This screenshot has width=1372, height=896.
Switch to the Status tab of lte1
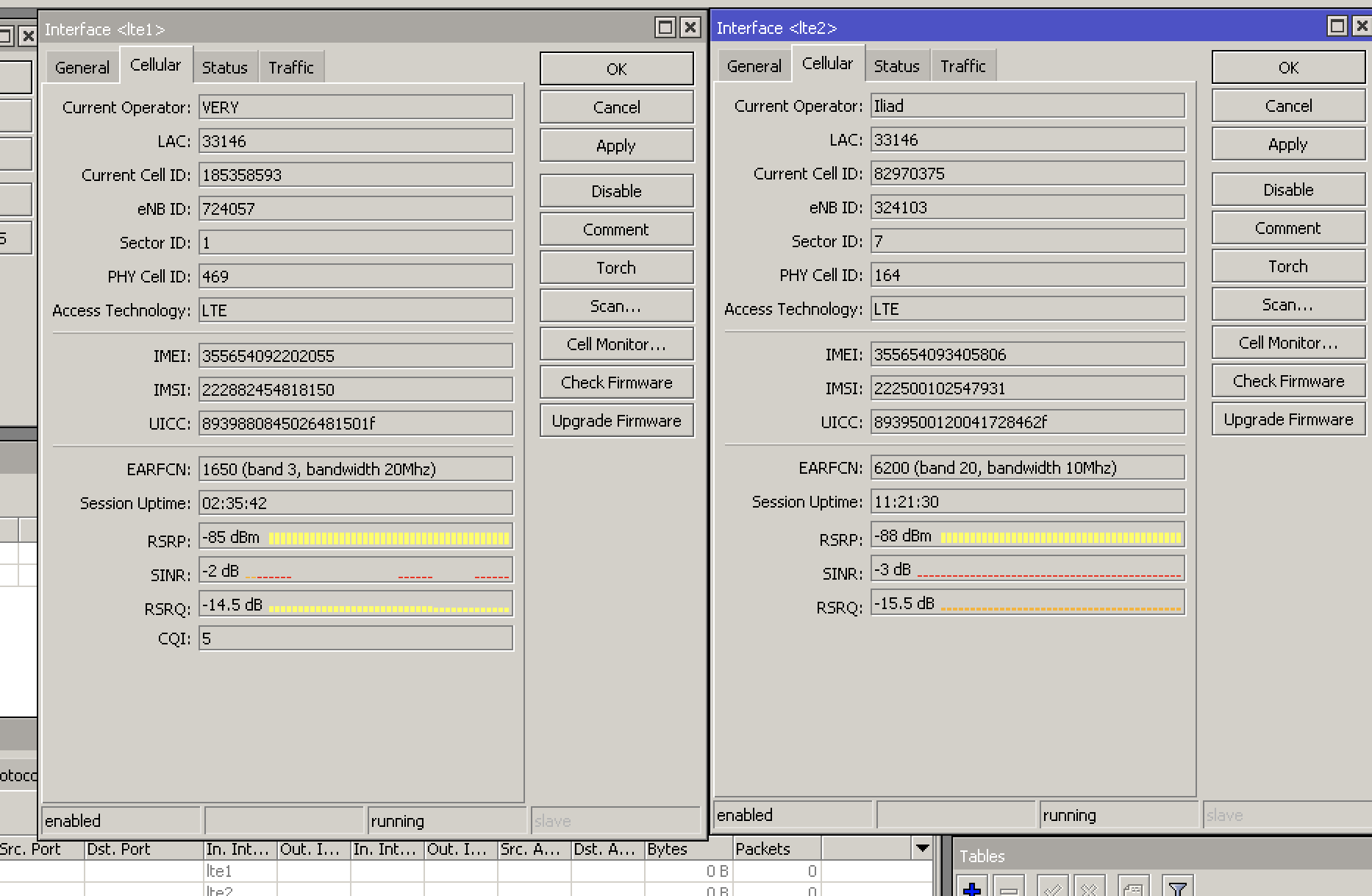(x=225, y=67)
